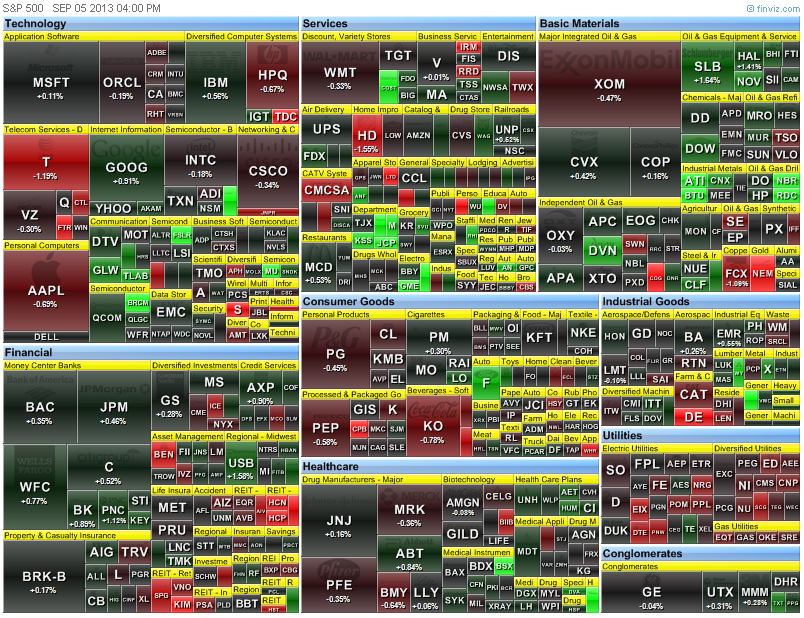Open the Utilities sector header

[700, 435]
